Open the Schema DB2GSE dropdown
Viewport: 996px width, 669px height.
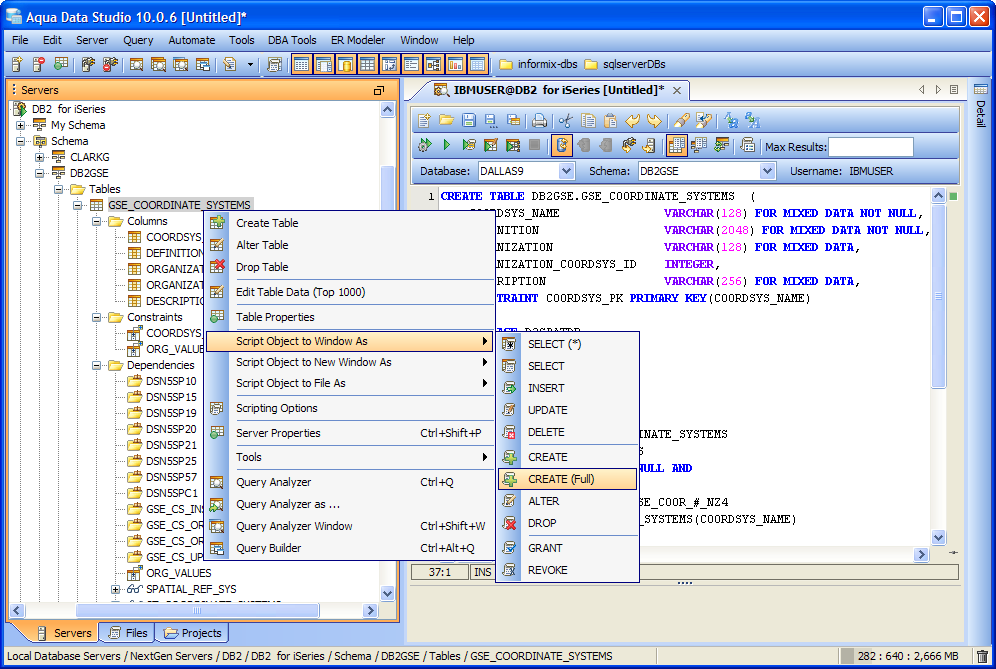click(x=767, y=171)
